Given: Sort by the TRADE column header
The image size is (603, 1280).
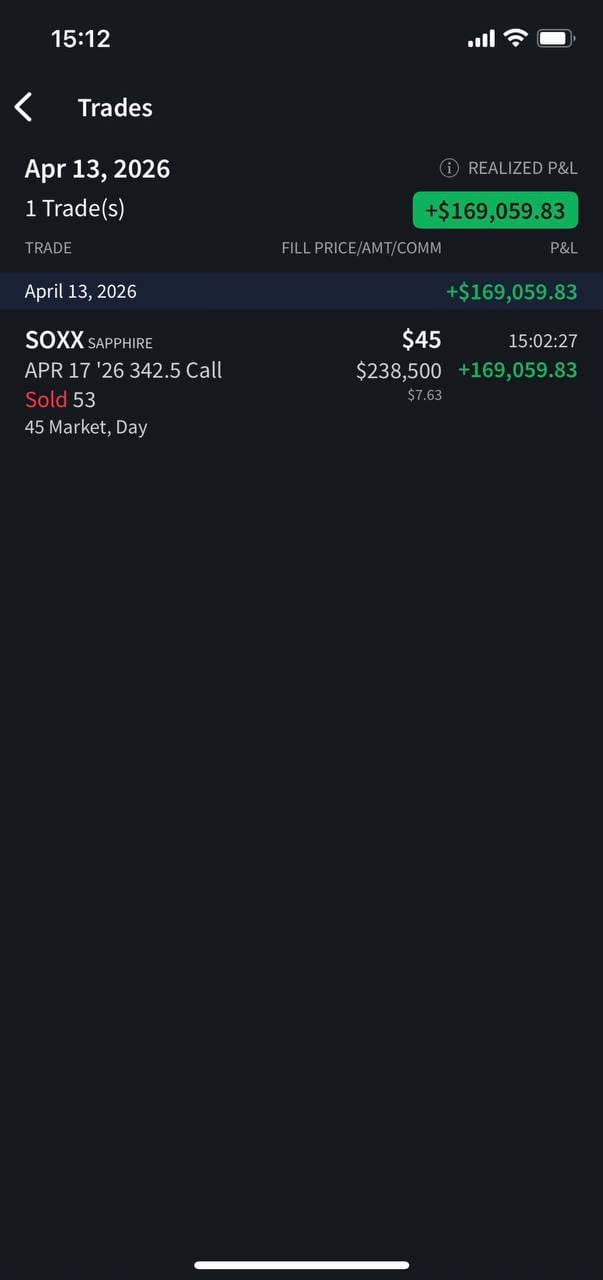Looking at the screenshot, I should point(48,248).
